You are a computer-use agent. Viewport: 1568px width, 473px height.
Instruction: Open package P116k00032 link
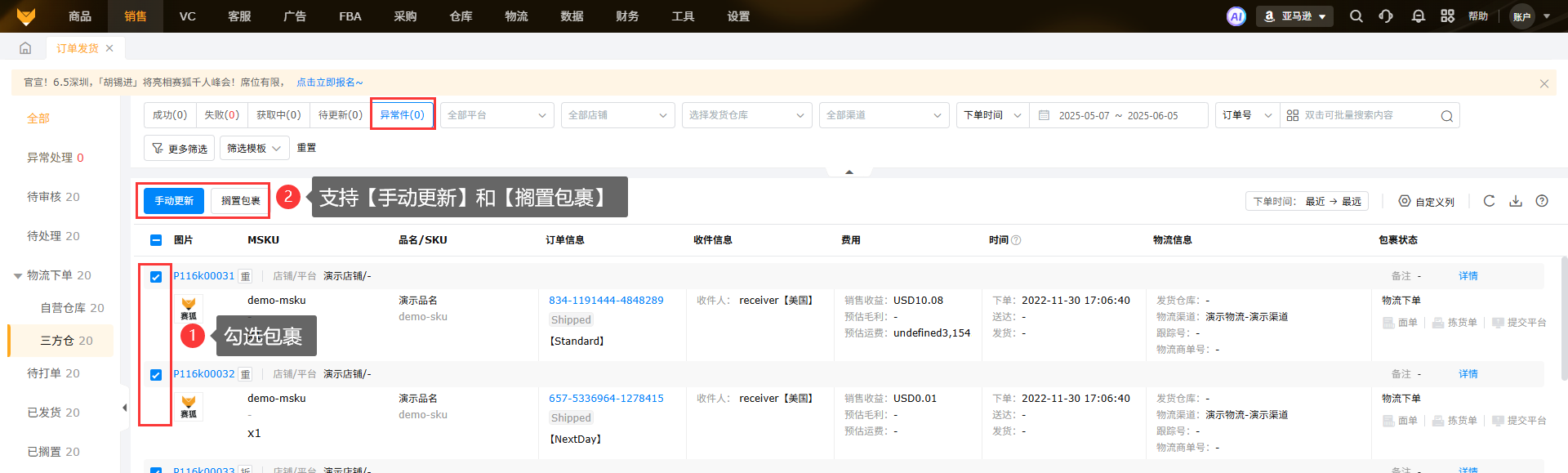[x=204, y=374]
